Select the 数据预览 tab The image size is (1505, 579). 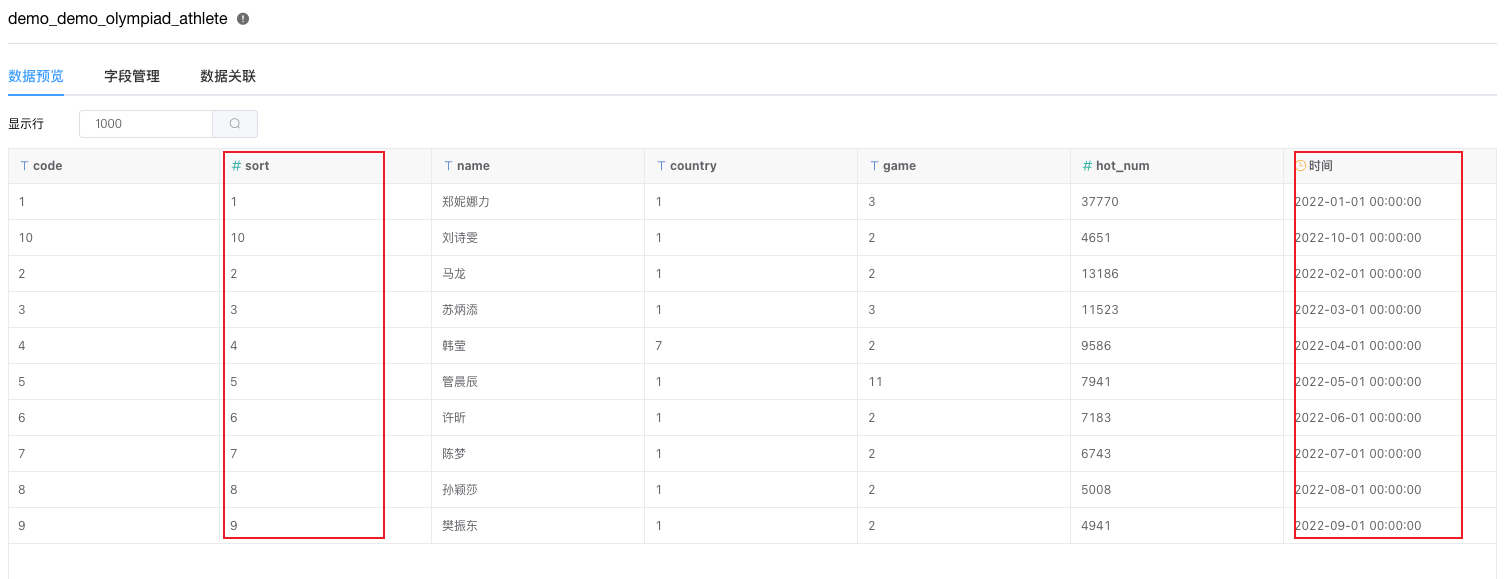click(x=37, y=76)
